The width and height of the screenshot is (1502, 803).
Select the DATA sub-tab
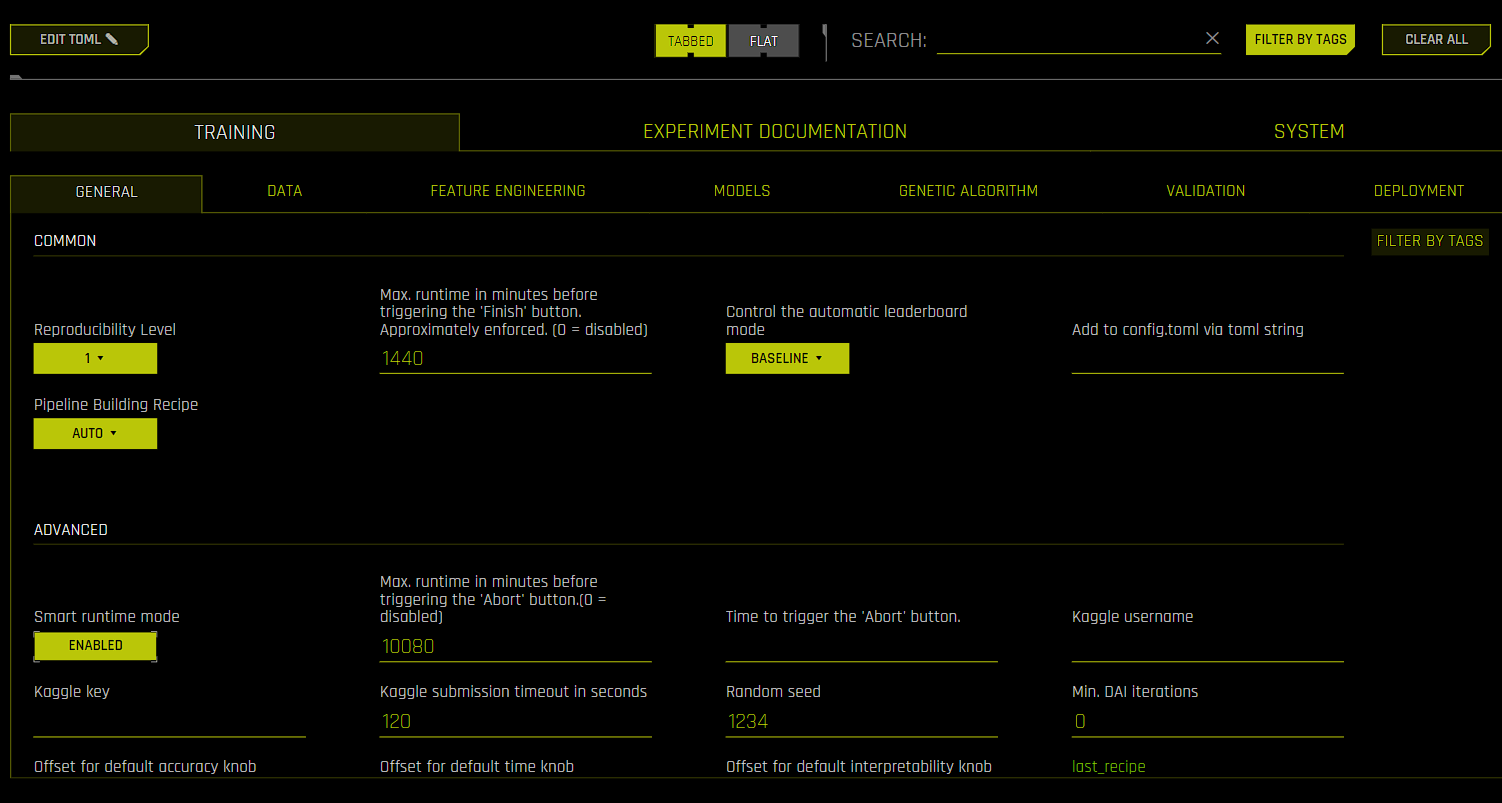(284, 190)
